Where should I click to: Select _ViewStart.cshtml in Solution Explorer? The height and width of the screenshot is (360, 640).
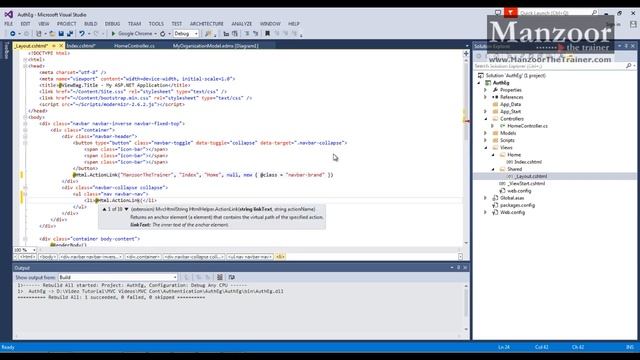click(x=527, y=184)
